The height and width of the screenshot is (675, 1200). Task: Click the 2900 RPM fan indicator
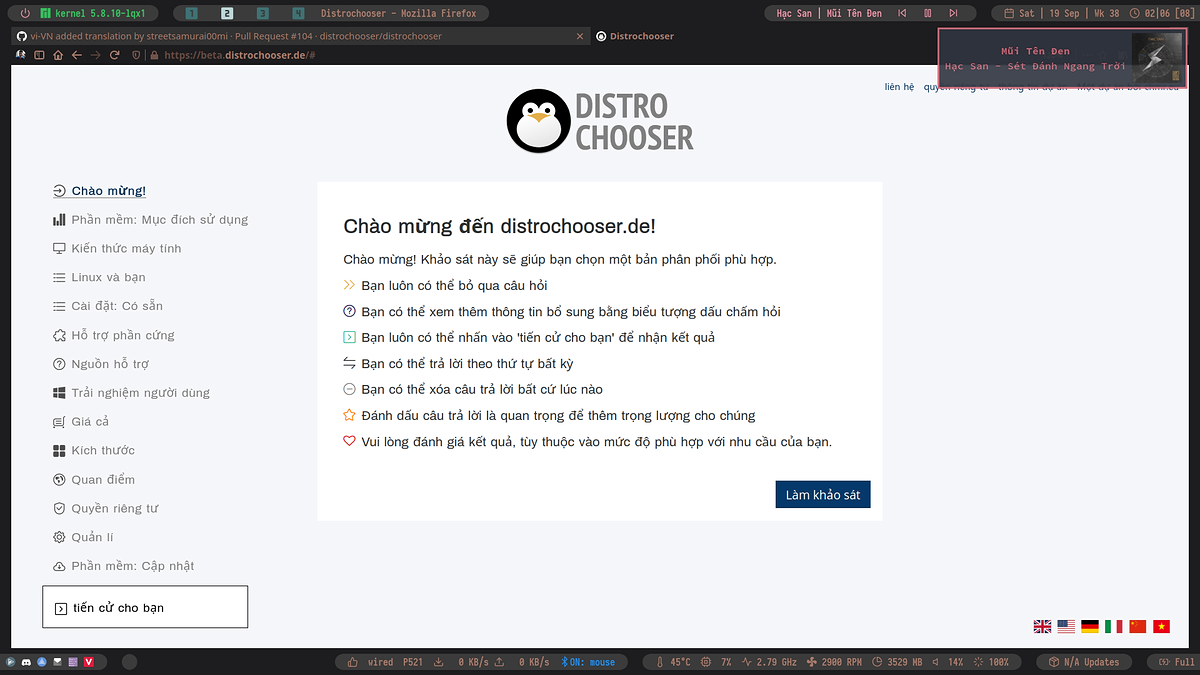pyautogui.click(x=832, y=662)
